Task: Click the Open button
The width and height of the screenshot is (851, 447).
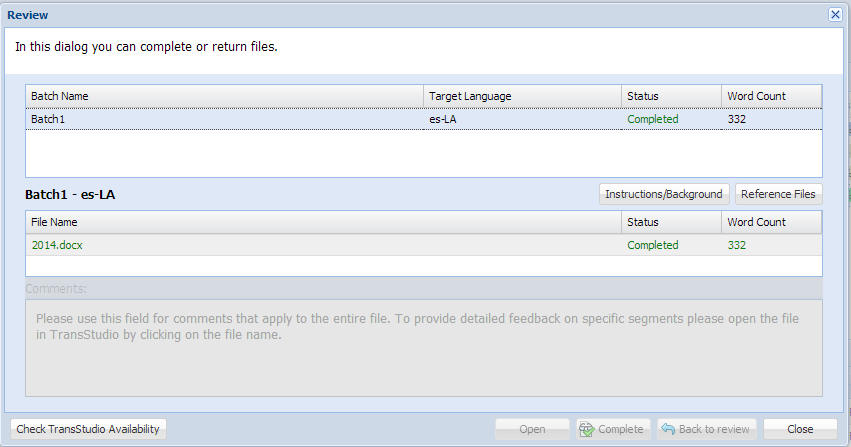Action: point(532,429)
